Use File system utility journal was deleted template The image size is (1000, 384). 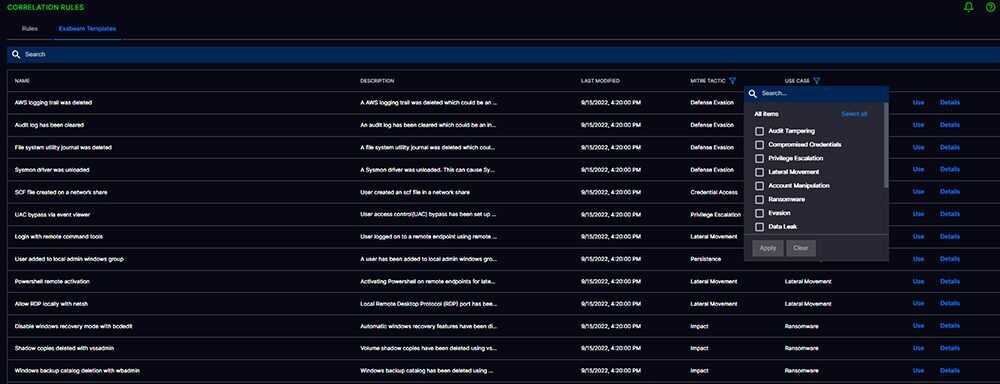pos(918,147)
